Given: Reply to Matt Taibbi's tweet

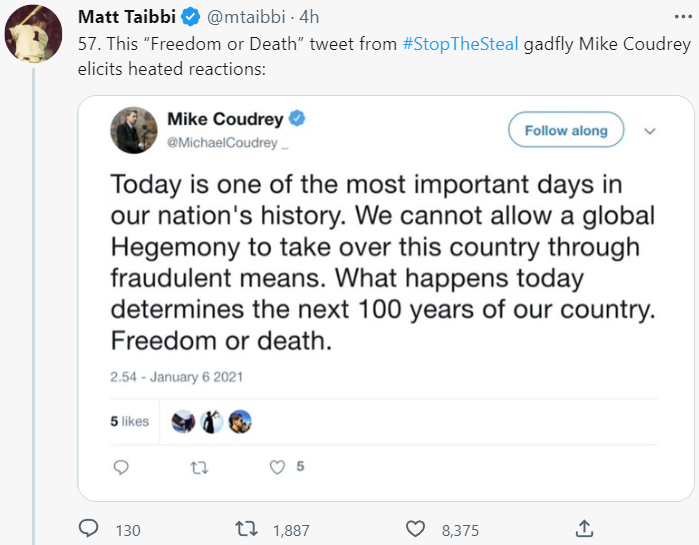Looking at the screenshot, I should pos(88,528).
